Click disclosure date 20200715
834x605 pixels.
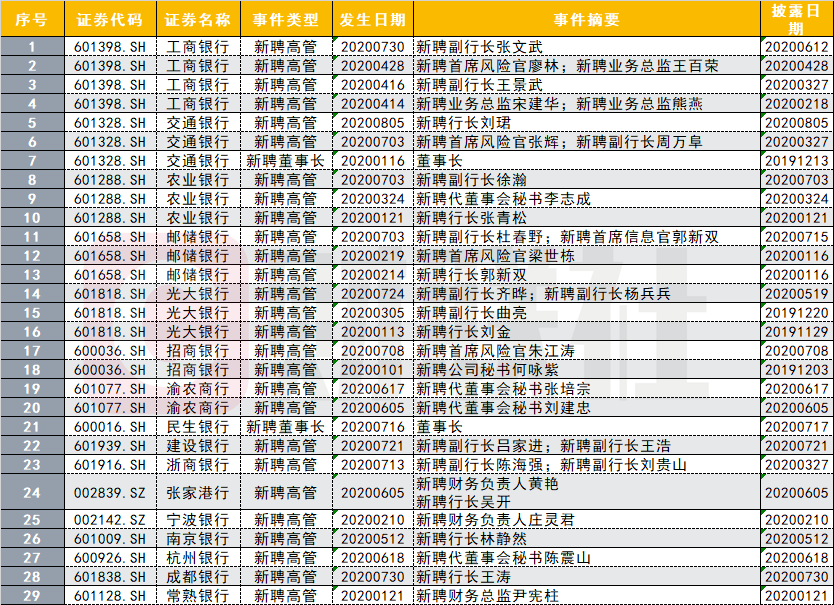796,237
